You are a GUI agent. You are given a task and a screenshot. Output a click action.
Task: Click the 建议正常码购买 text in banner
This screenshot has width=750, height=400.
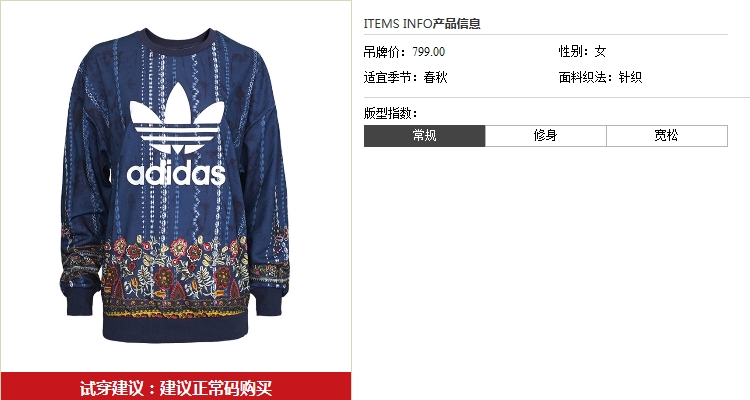[x=216, y=388]
